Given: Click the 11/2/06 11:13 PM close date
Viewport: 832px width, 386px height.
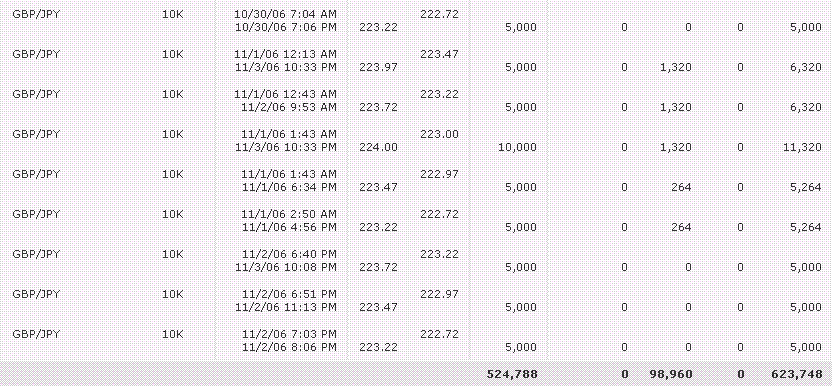Looking at the screenshot, I should 289,307.
